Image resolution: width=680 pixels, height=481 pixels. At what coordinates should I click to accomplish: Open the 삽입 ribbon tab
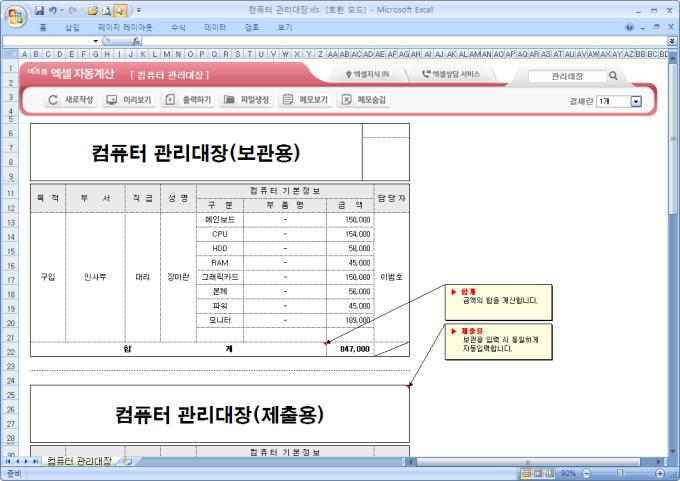click(72, 27)
